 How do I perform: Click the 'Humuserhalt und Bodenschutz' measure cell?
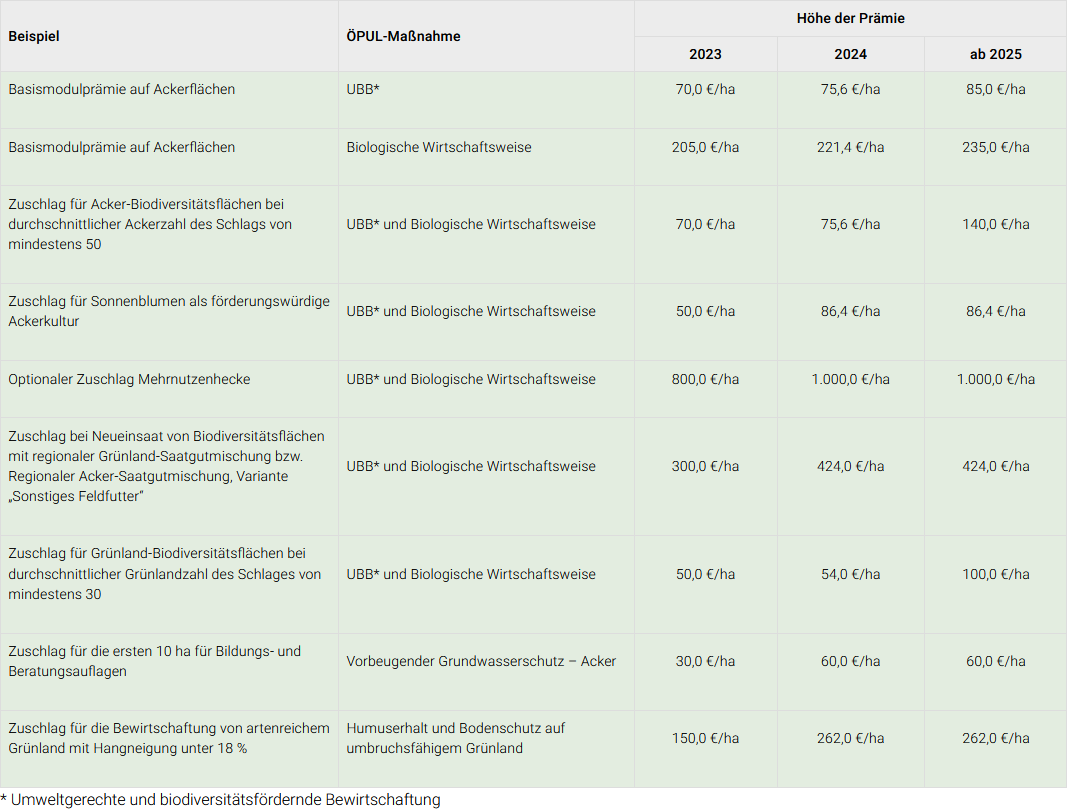pyautogui.click(x=455, y=738)
